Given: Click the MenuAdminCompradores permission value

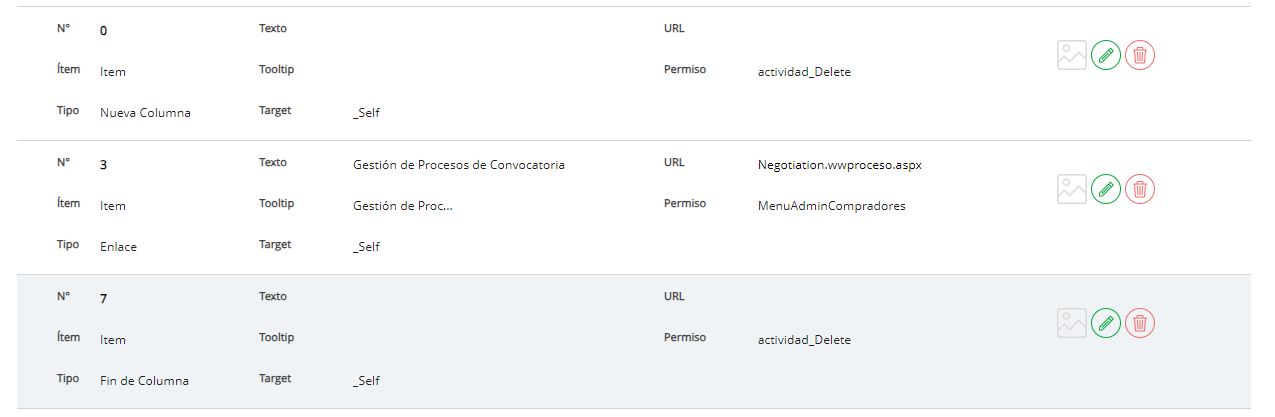Looking at the screenshot, I should (831, 206).
